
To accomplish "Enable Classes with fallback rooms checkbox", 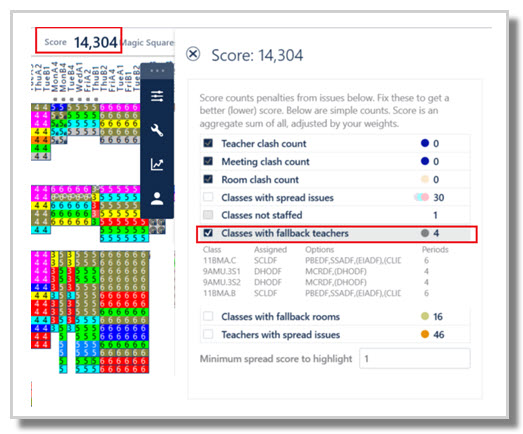I will coord(208,316).
